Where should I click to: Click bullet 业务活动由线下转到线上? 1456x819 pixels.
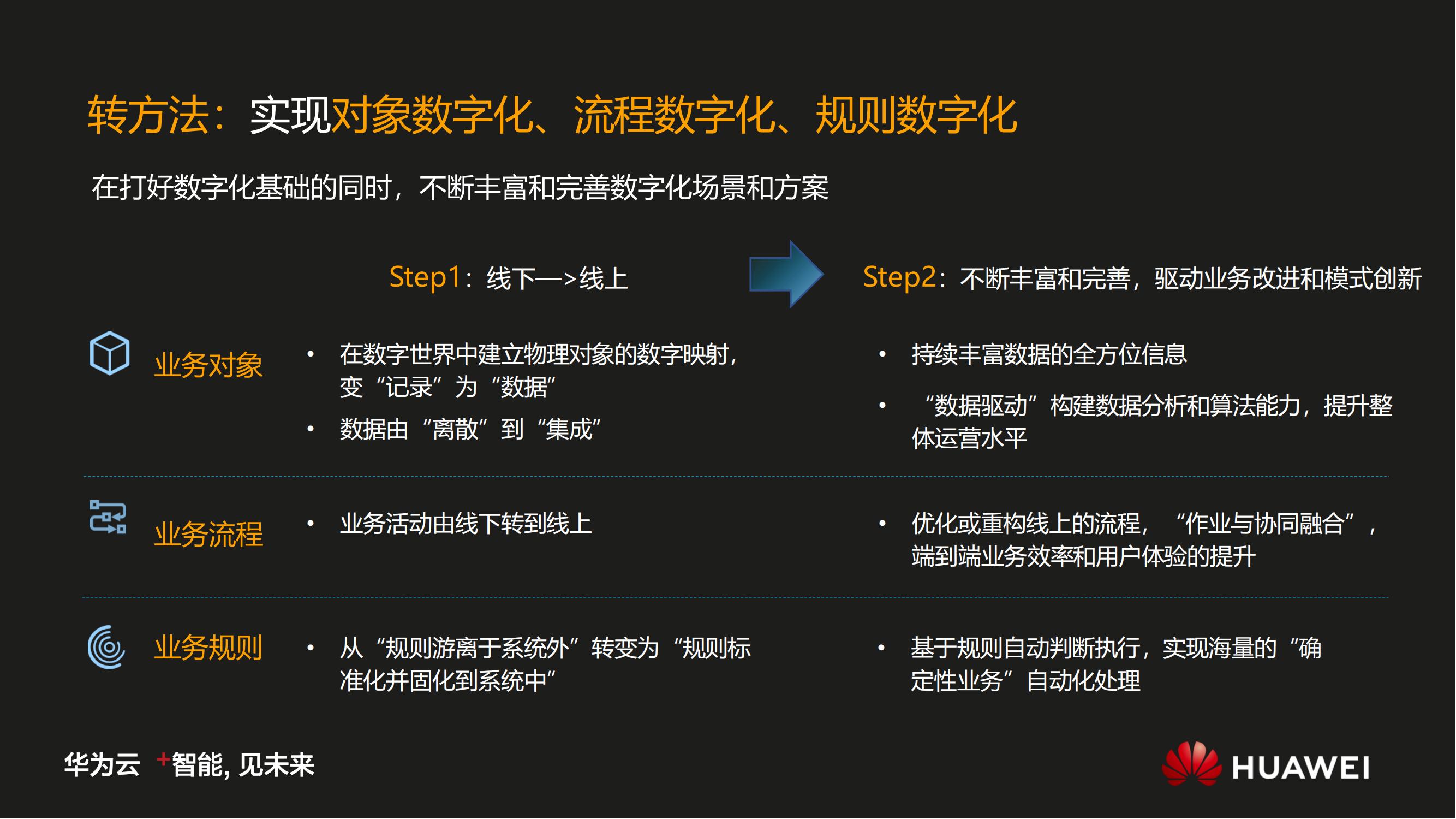click(x=466, y=524)
